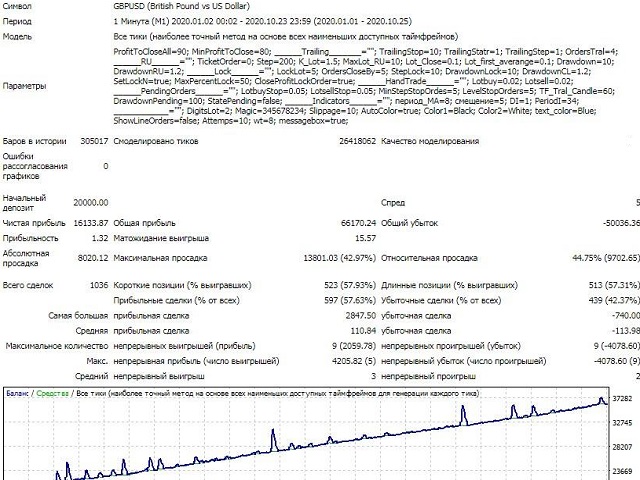Click the Чистая прибыль label

[34, 223]
